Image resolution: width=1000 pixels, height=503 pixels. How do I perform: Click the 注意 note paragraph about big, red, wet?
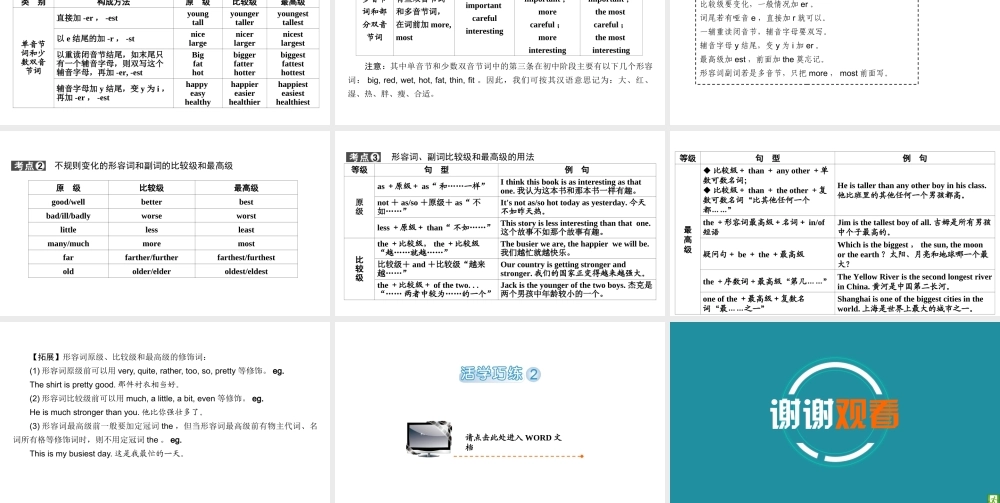pyautogui.click(x=501, y=80)
